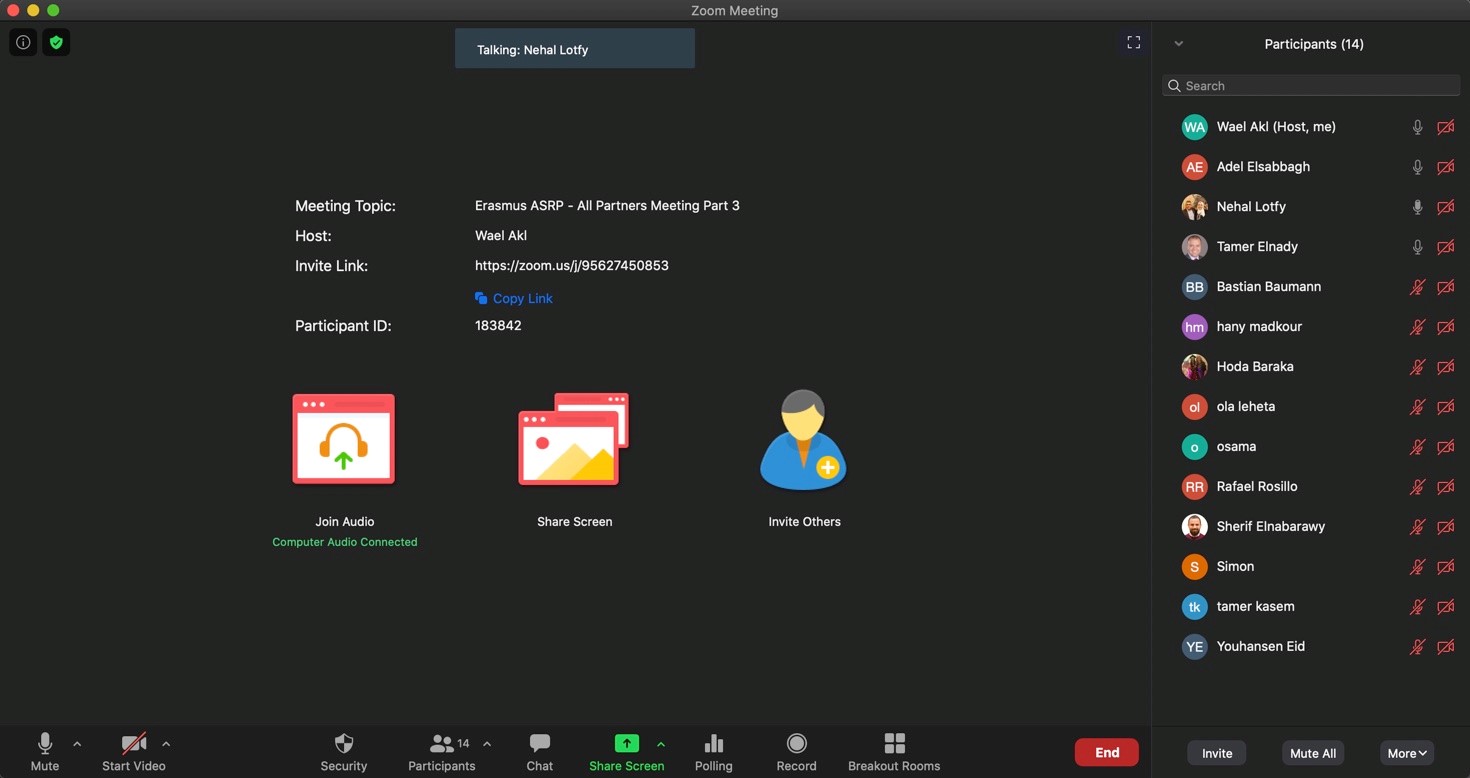Click the copy icon beside Copy Link
Image resolution: width=1470 pixels, height=778 pixels.
pyautogui.click(x=481, y=298)
